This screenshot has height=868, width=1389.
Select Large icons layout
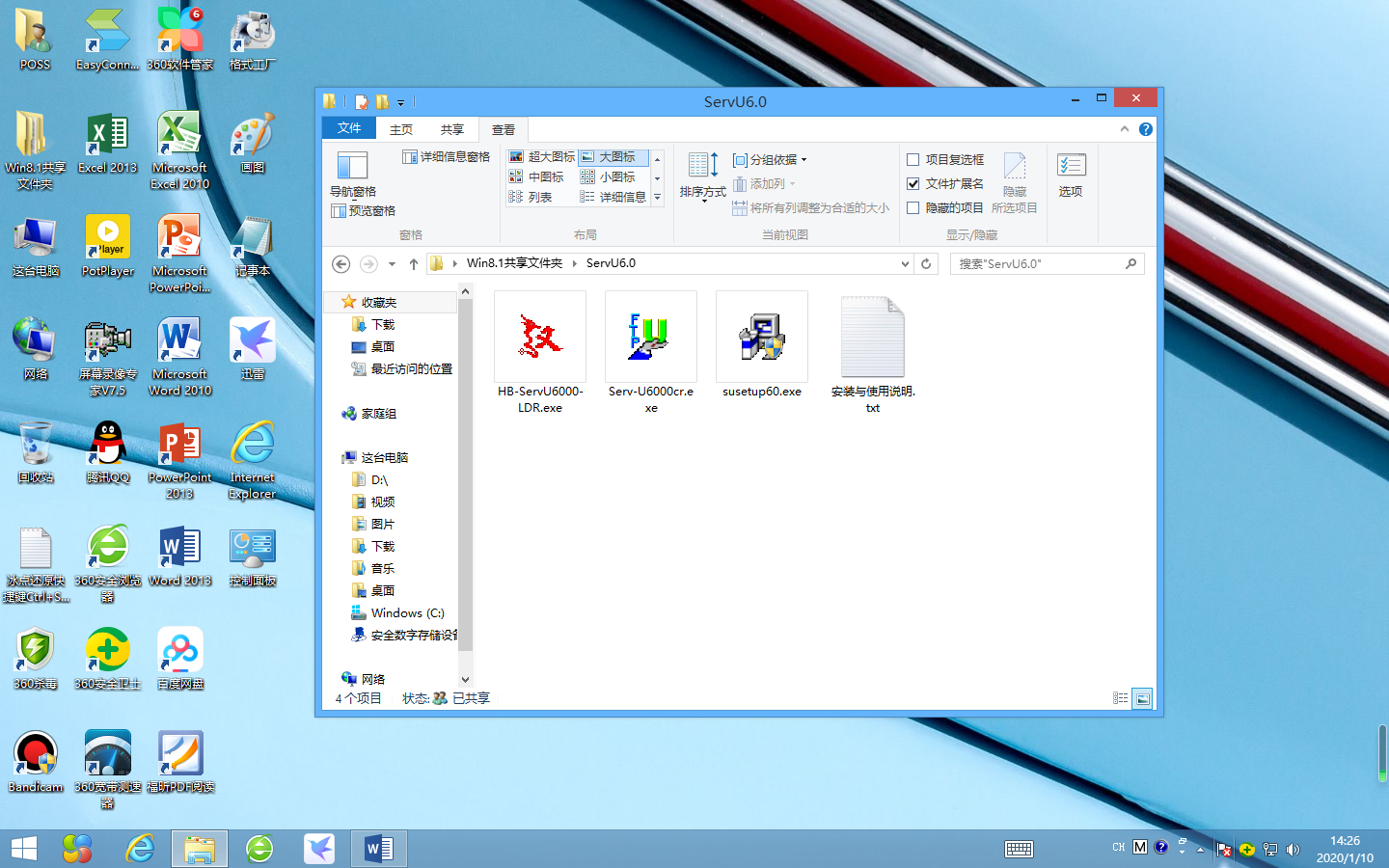613,157
